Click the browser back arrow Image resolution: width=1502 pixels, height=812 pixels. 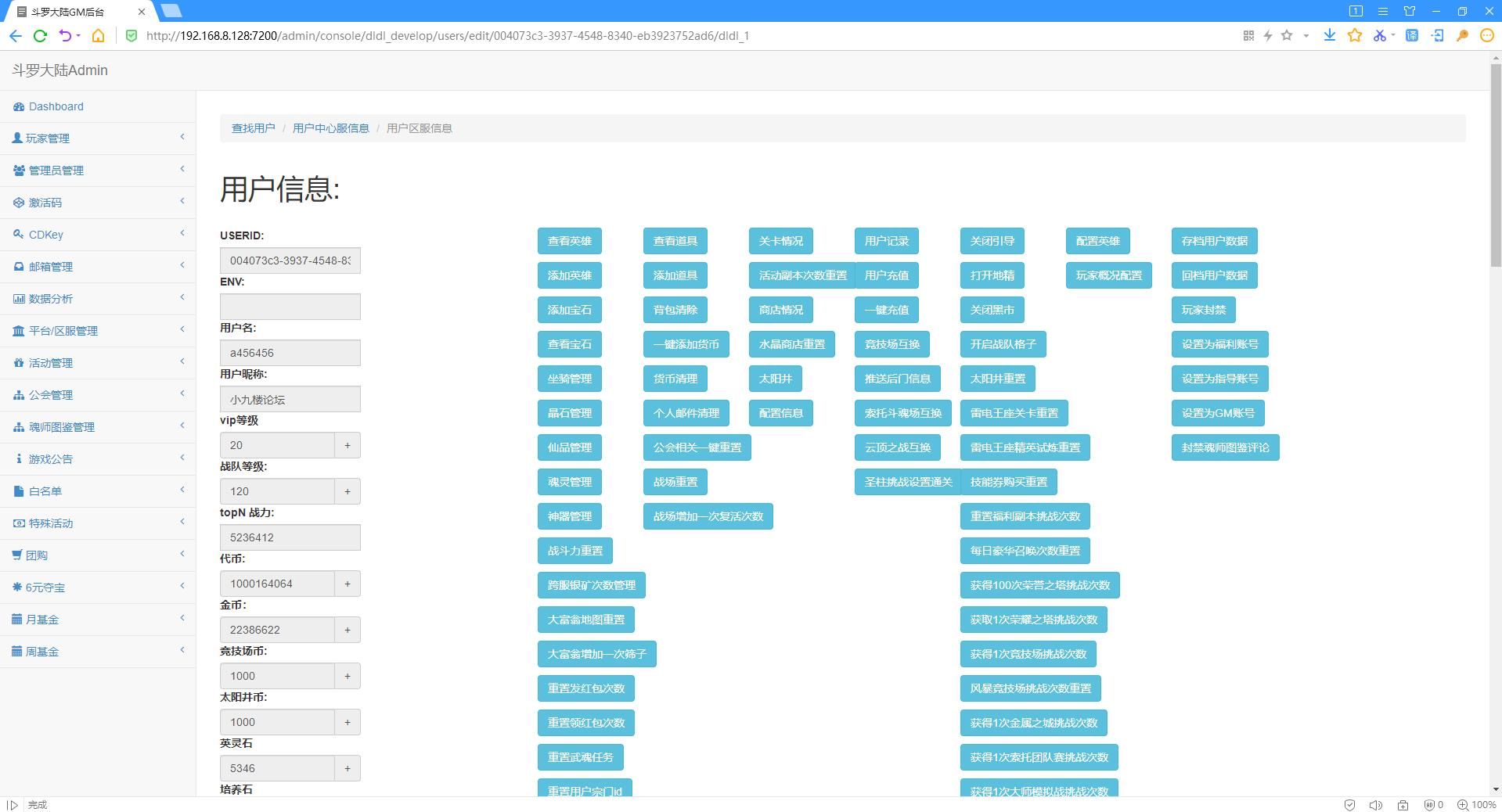[x=15, y=35]
